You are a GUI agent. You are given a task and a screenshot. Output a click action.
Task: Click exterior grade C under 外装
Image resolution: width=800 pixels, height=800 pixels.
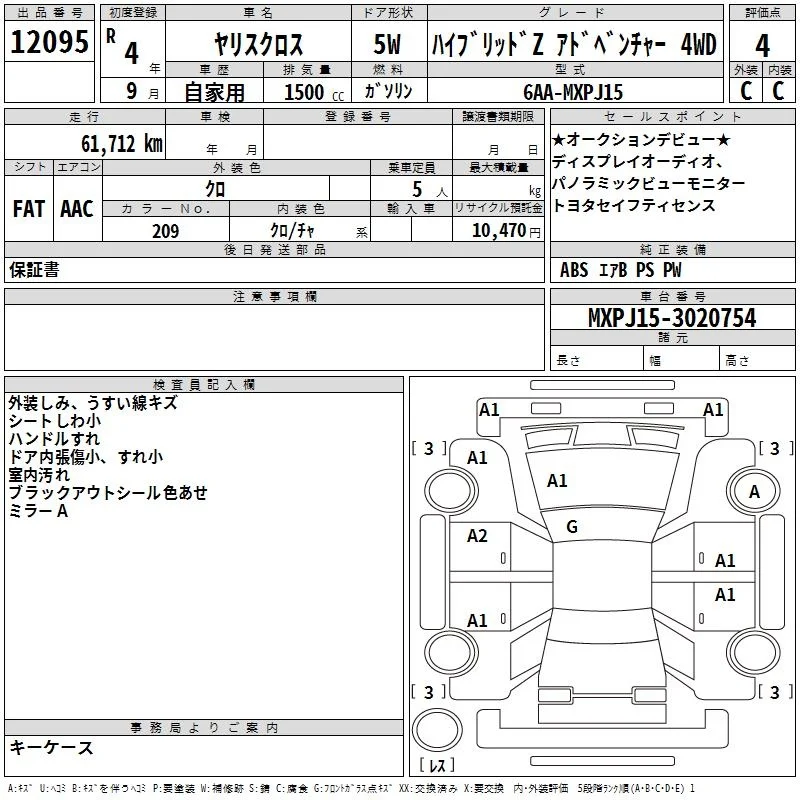click(746, 91)
